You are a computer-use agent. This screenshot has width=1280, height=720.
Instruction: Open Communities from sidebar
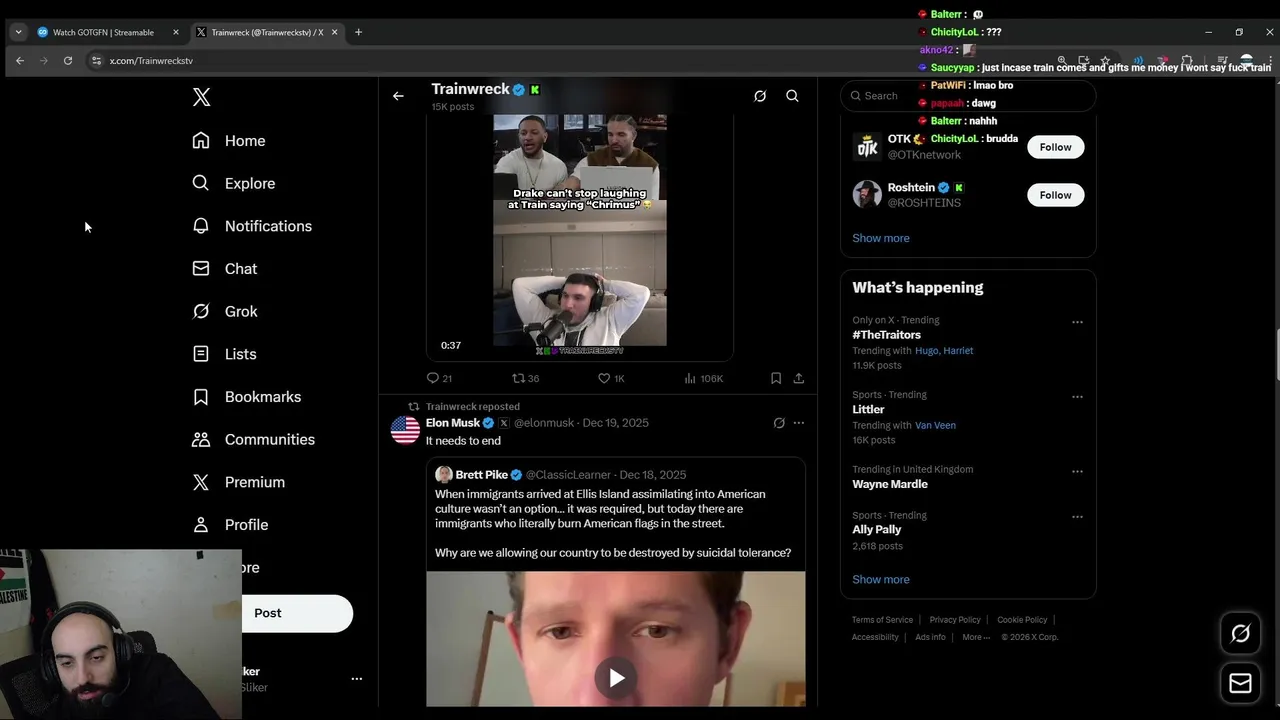coord(253,439)
